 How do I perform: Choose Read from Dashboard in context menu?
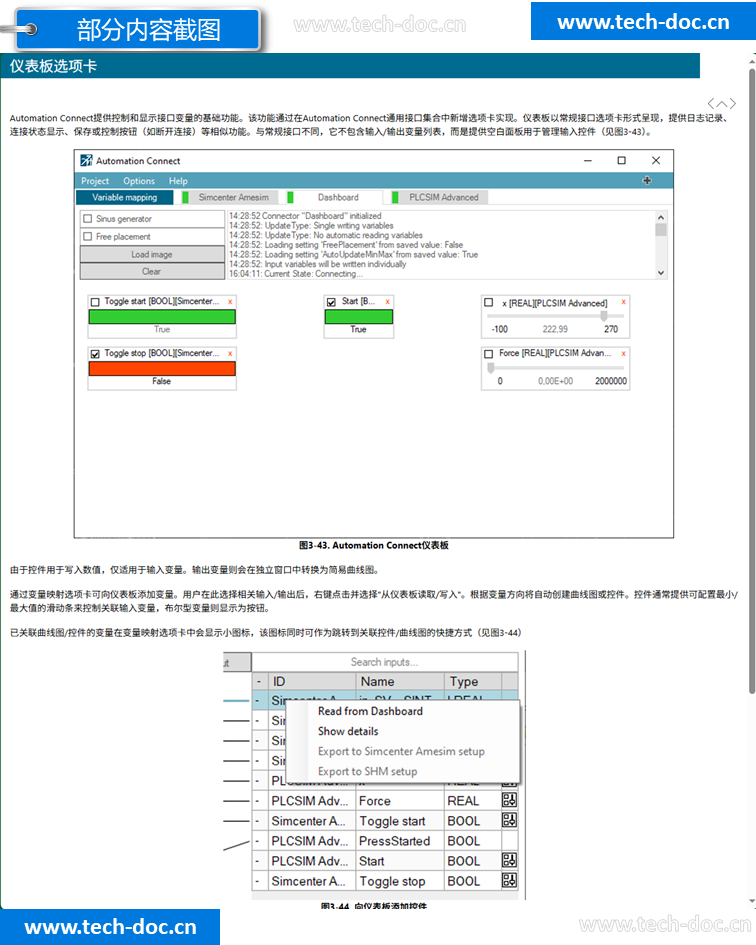pyautogui.click(x=371, y=711)
